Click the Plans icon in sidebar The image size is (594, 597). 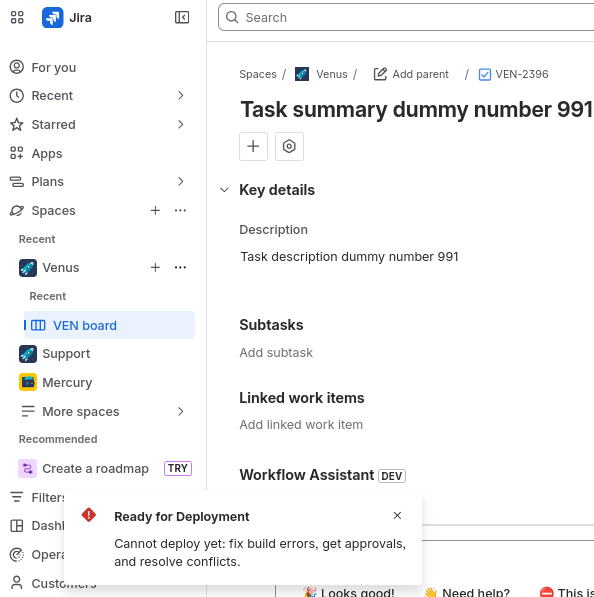(x=17, y=182)
